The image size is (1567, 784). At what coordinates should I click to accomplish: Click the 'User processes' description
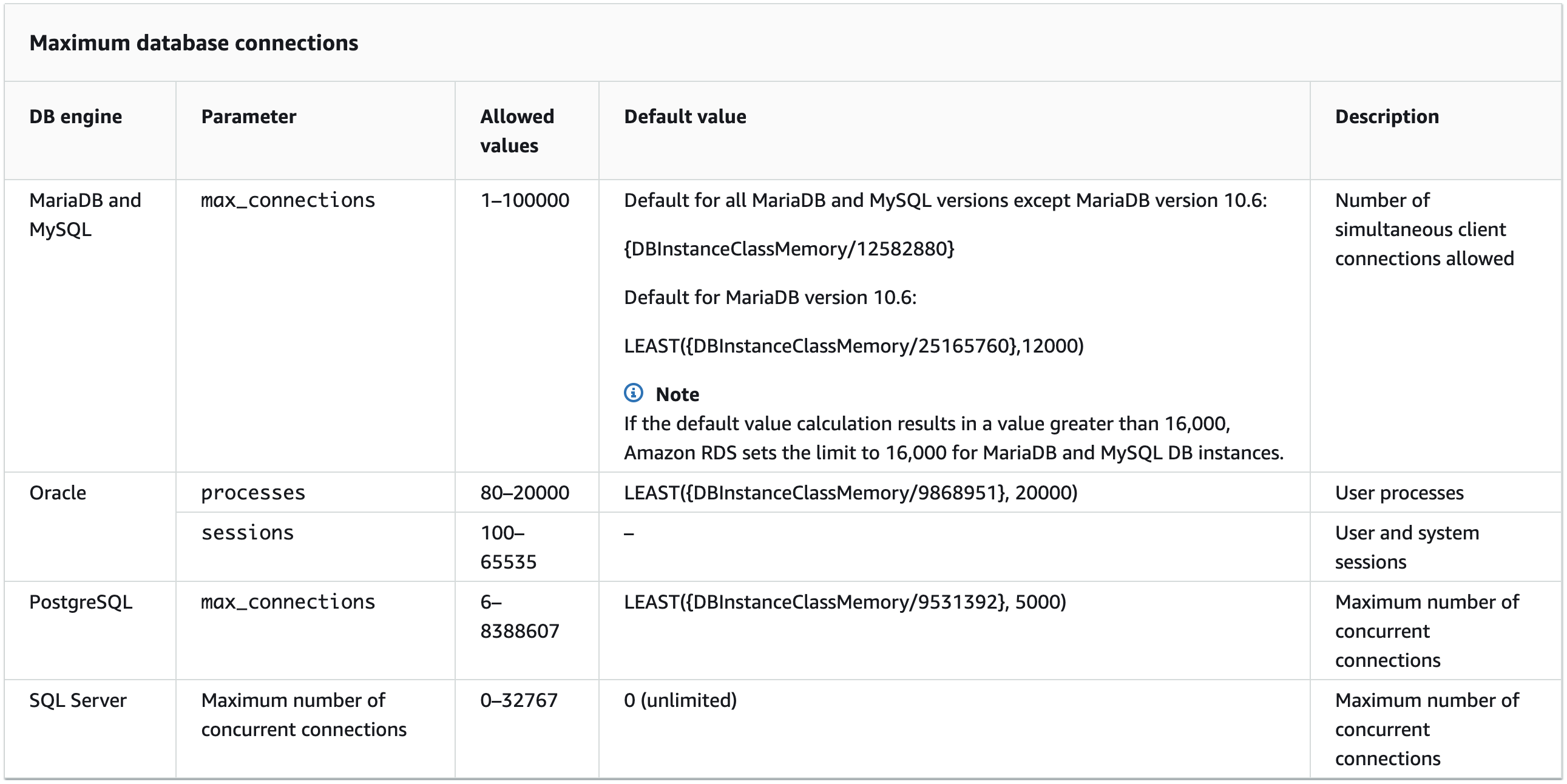[1399, 493]
